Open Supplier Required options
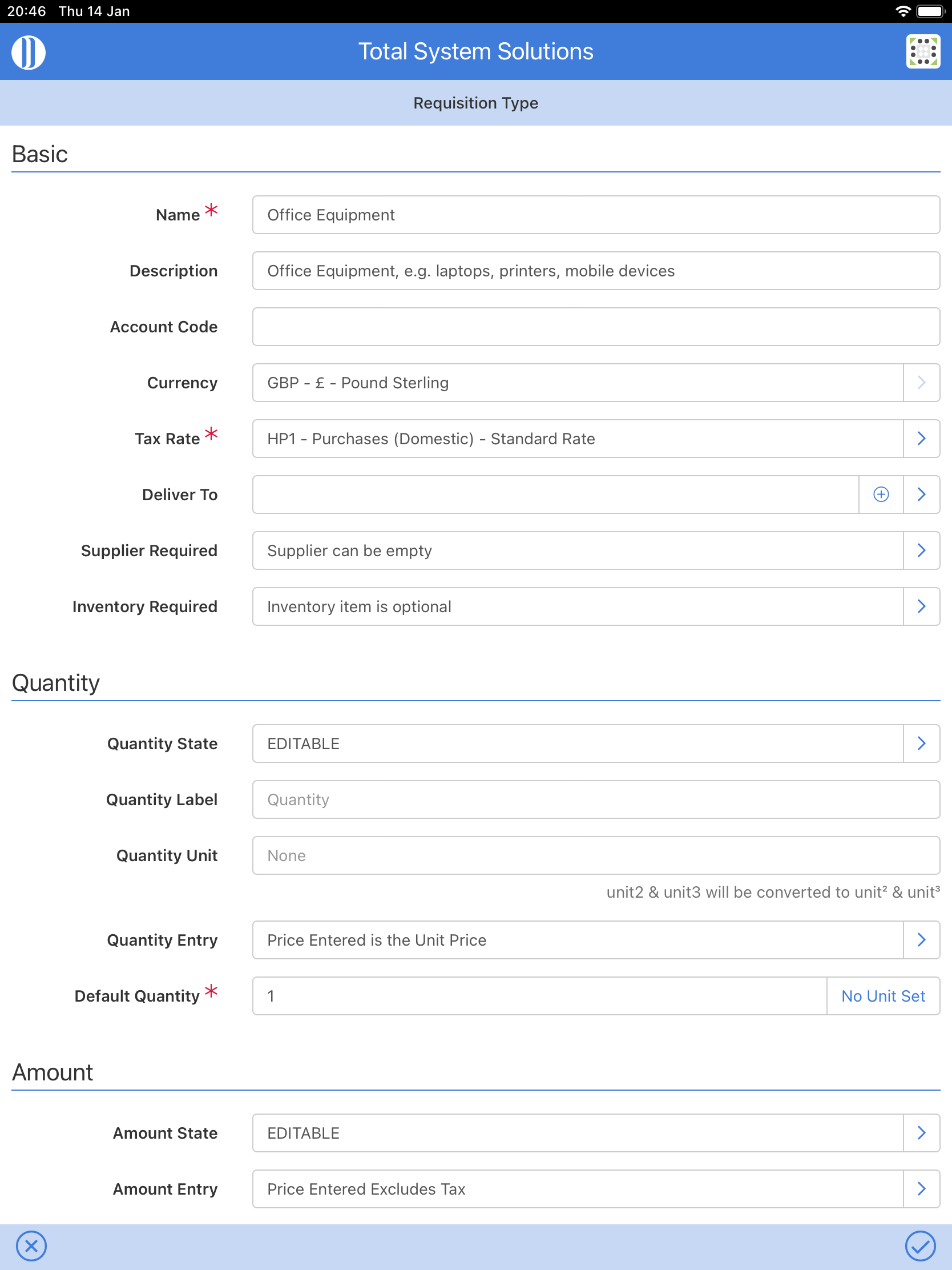The width and height of the screenshot is (952, 1270). click(x=922, y=550)
